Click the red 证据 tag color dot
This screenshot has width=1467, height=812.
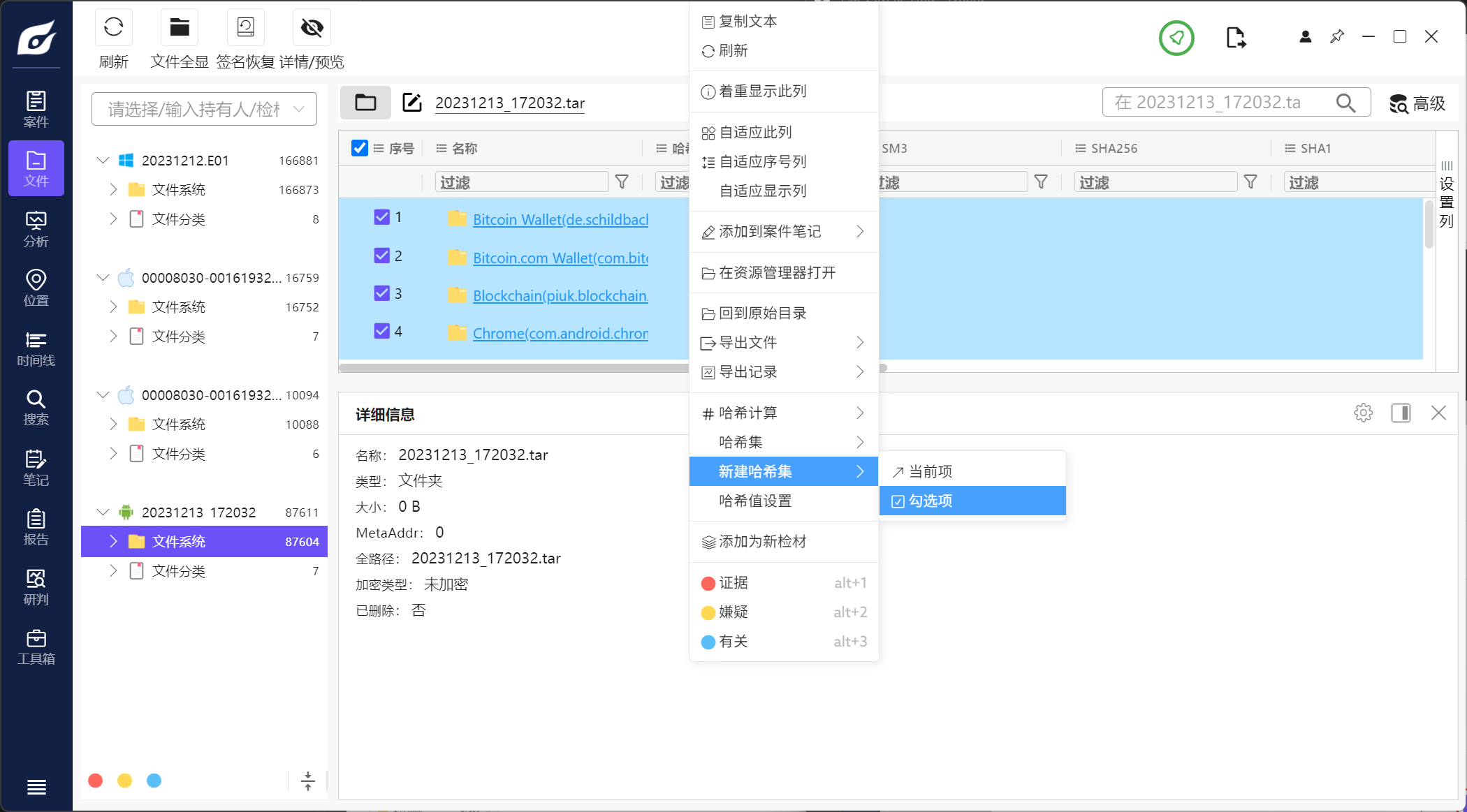(x=708, y=583)
